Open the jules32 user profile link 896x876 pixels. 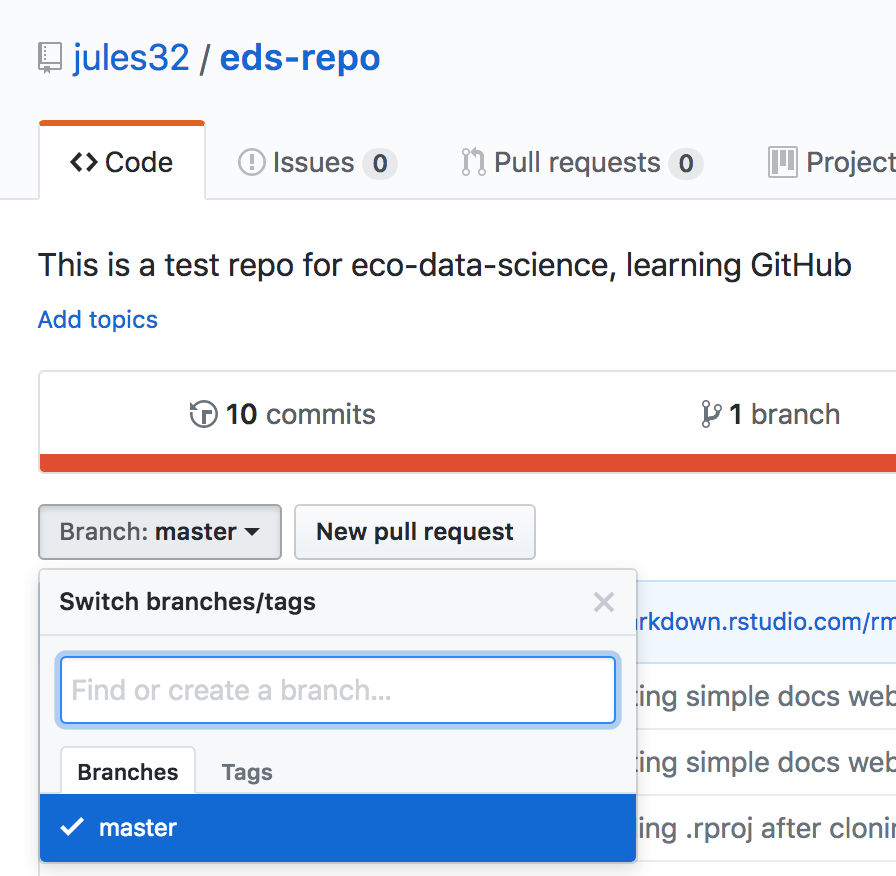(x=131, y=58)
